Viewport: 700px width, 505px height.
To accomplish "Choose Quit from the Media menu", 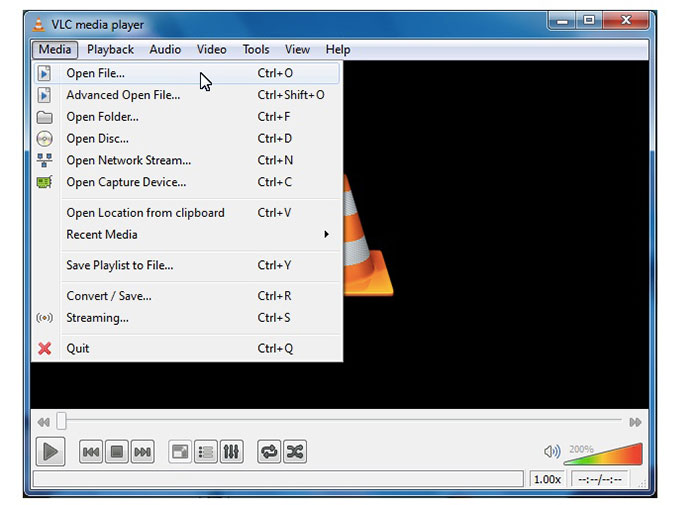I will point(187,348).
